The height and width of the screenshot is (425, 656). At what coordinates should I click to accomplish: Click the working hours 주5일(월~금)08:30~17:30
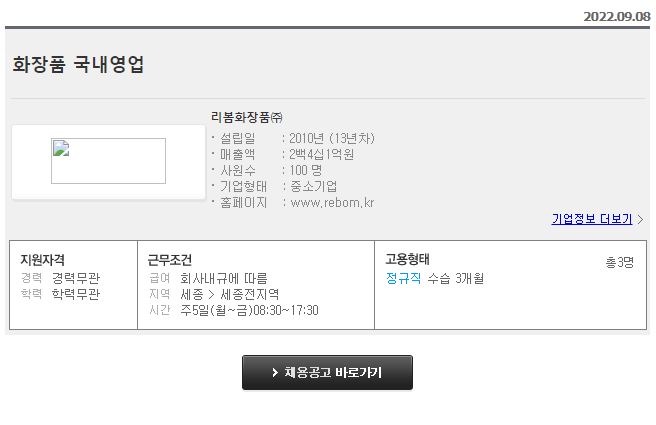tap(249, 310)
